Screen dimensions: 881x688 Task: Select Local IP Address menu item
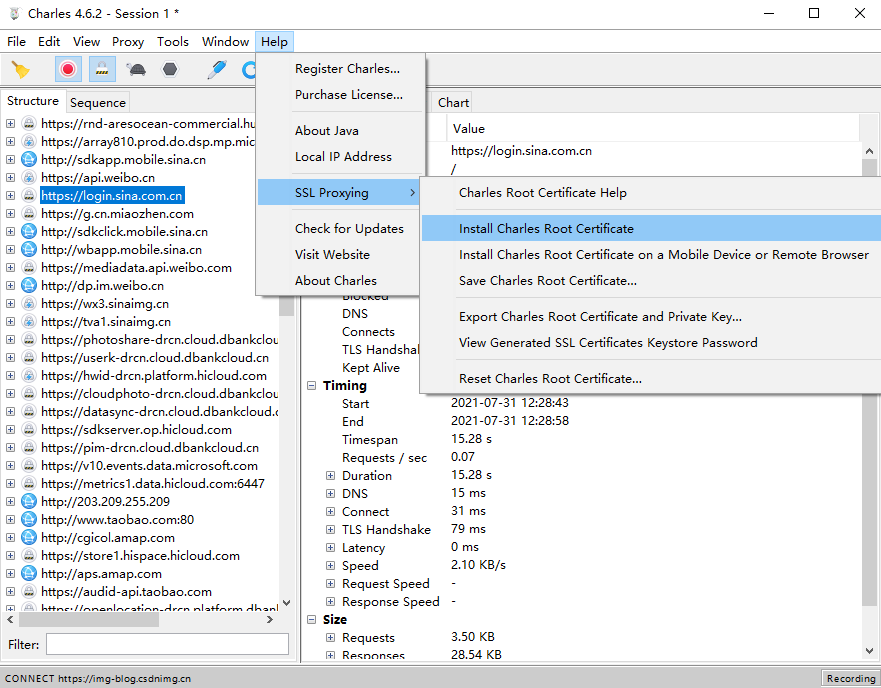pos(341,156)
